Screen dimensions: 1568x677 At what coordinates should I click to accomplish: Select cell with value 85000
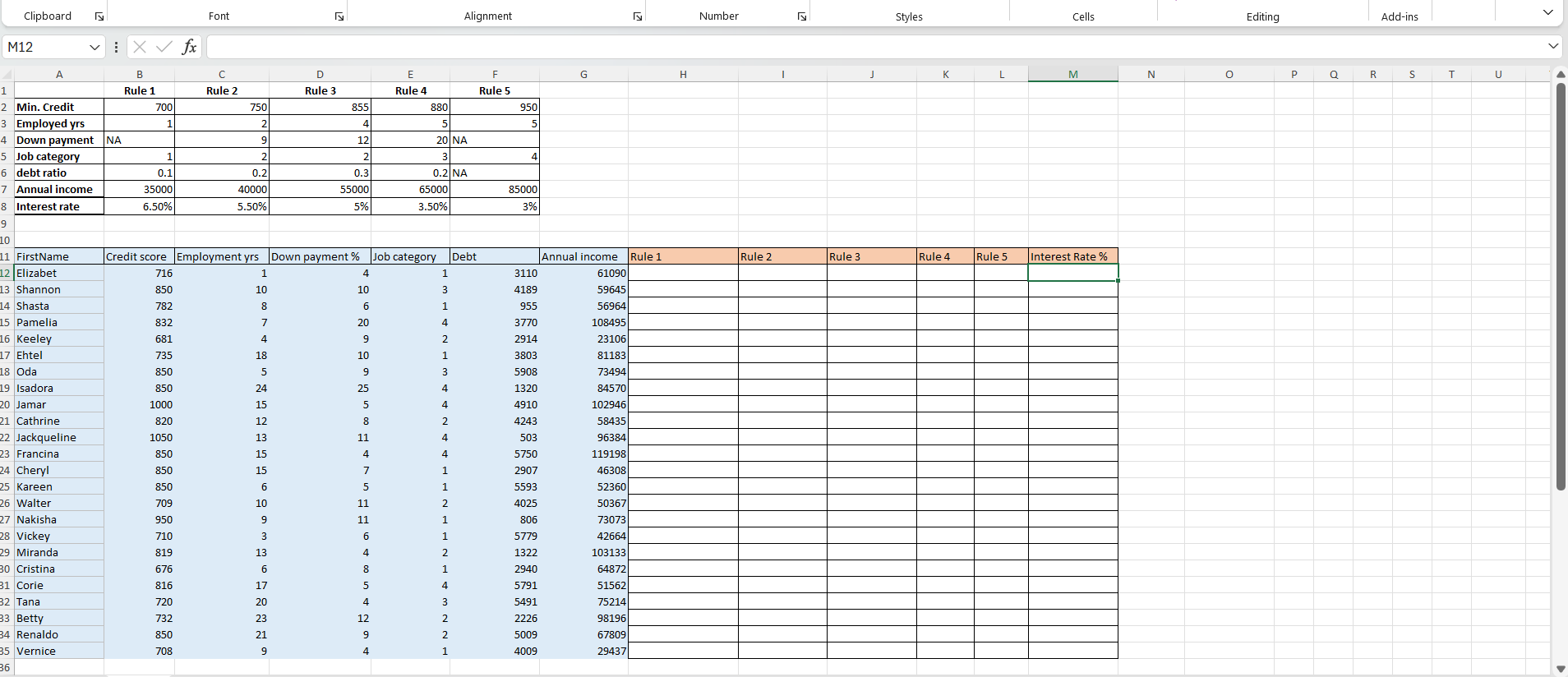(495, 189)
